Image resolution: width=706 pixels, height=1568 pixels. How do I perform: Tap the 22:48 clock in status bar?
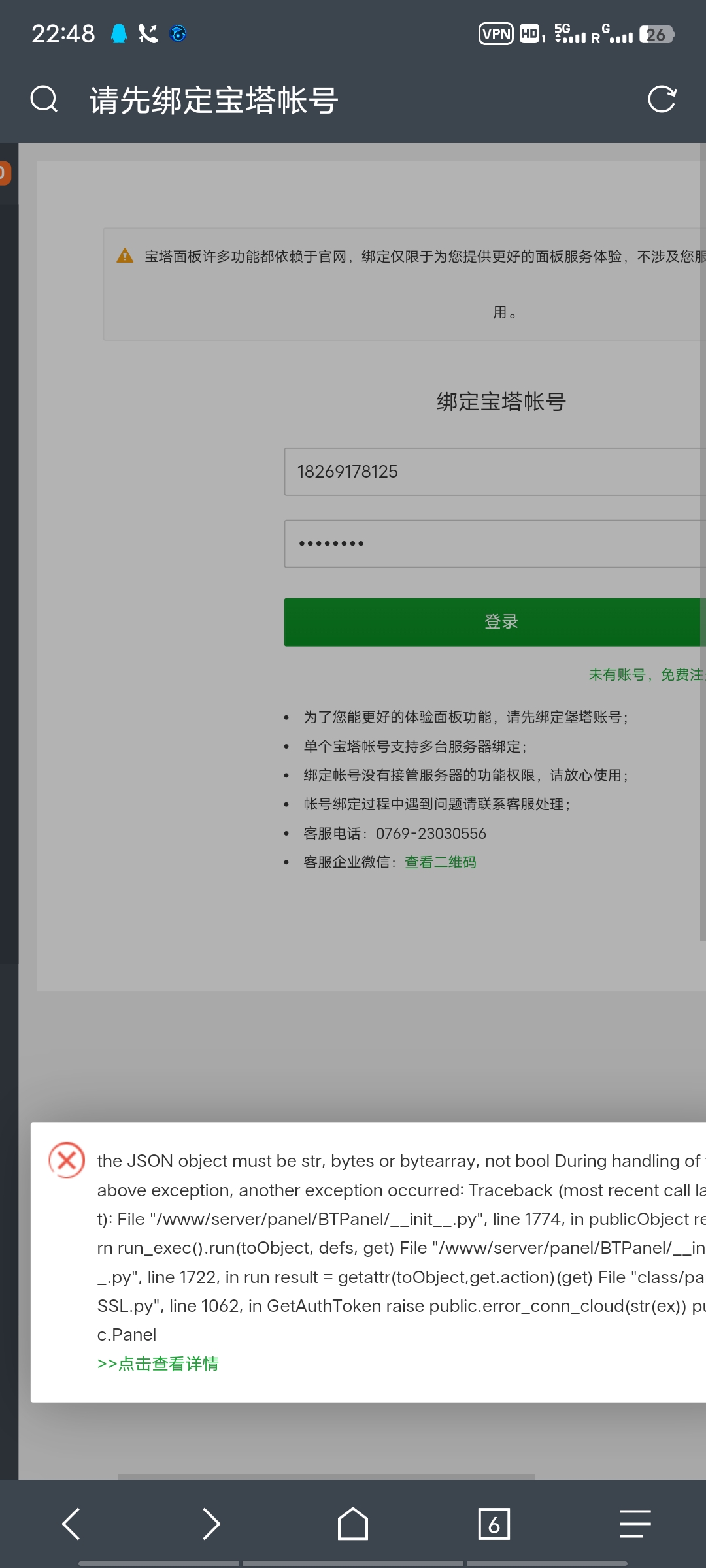[x=63, y=34]
